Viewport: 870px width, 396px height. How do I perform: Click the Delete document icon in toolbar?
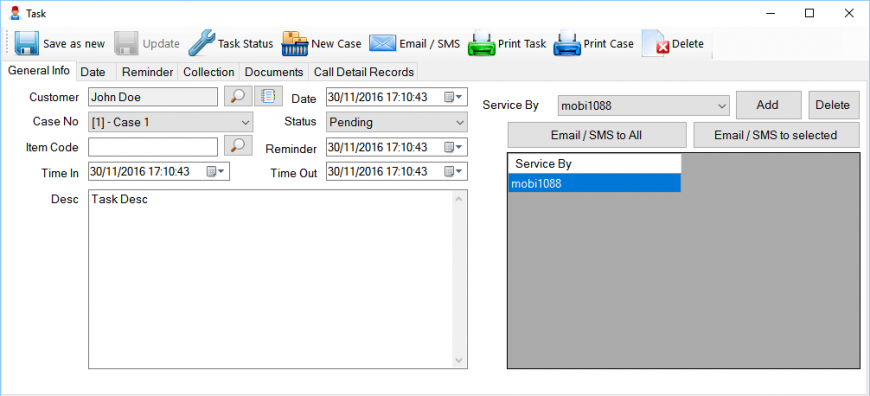[656, 44]
